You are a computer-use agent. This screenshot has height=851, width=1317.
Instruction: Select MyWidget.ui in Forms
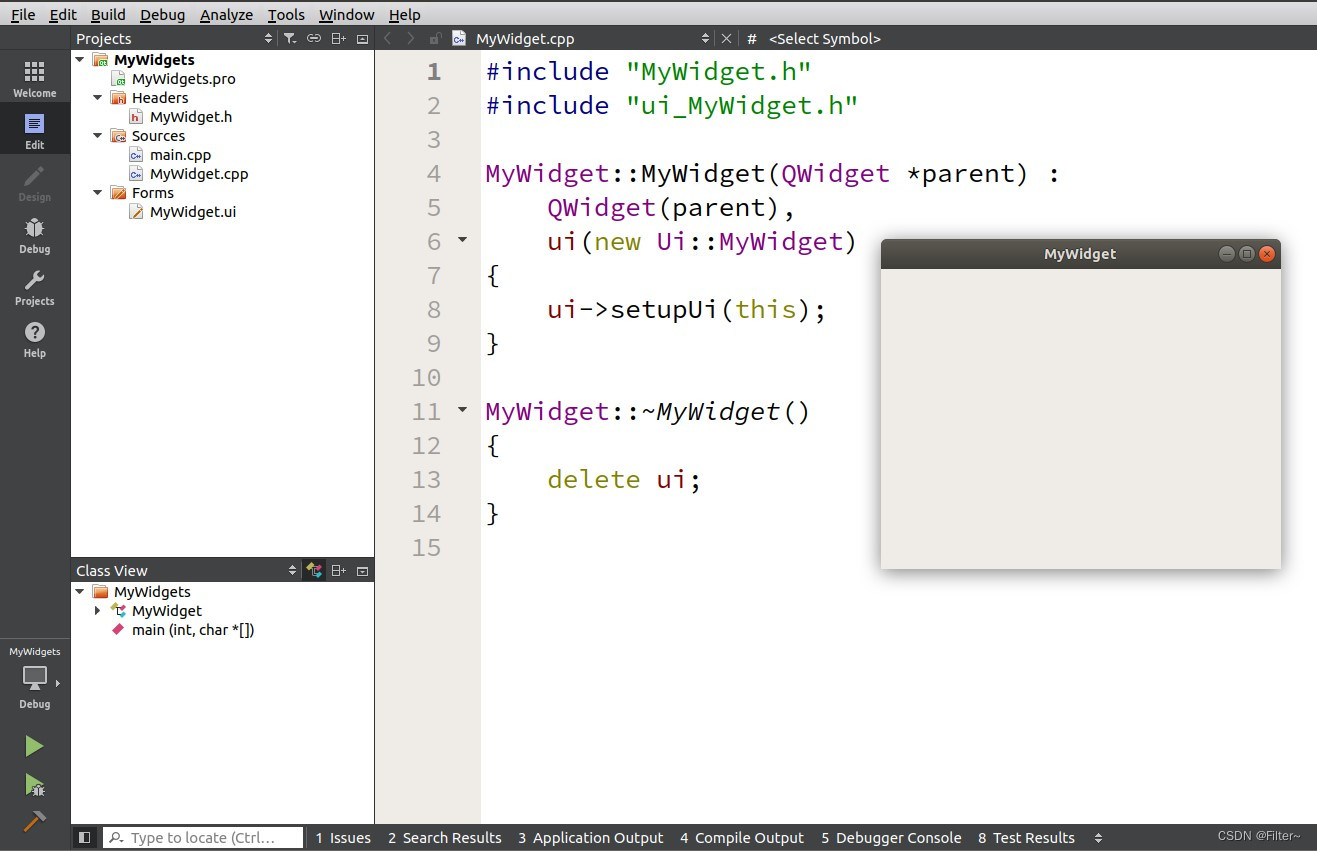point(193,212)
